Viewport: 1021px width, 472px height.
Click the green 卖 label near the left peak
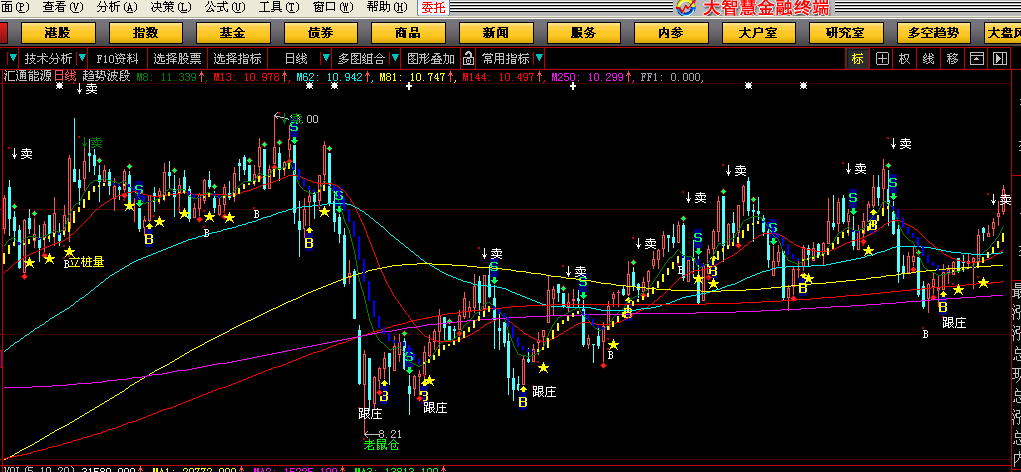pos(92,142)
